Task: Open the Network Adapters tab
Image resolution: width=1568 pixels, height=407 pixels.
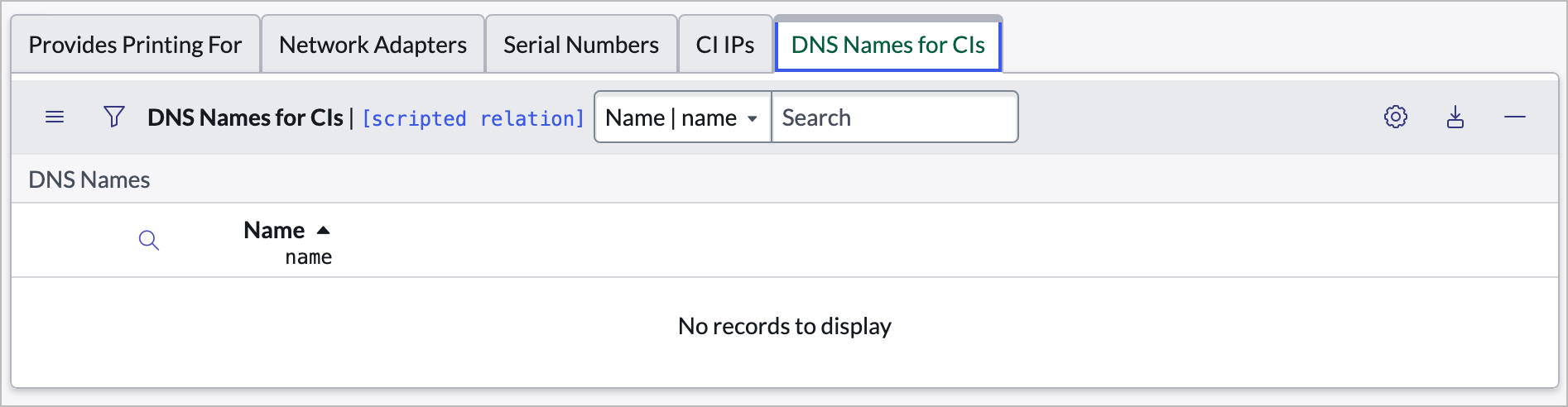Action: 373,45
